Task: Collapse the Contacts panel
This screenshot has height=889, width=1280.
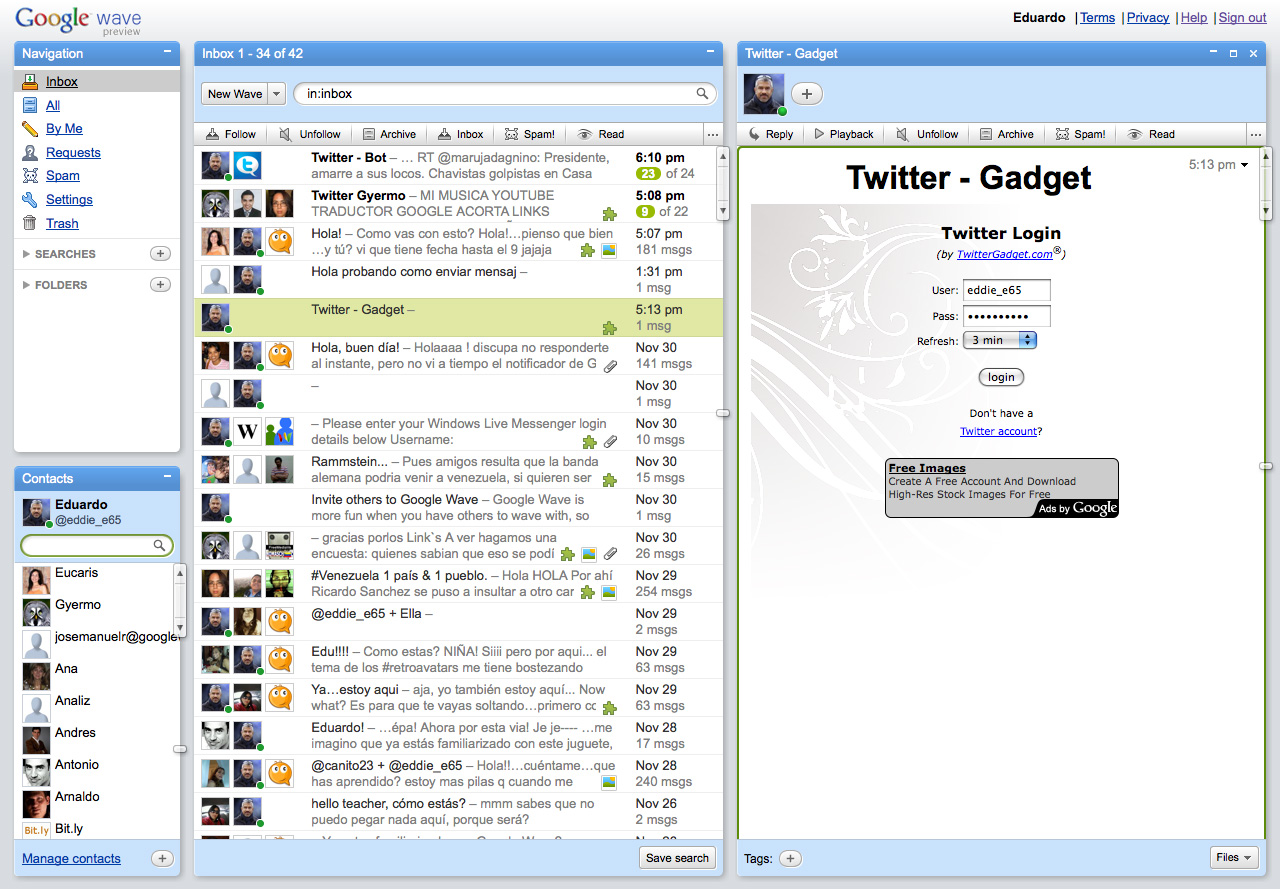Action: [x=167, y=478]
